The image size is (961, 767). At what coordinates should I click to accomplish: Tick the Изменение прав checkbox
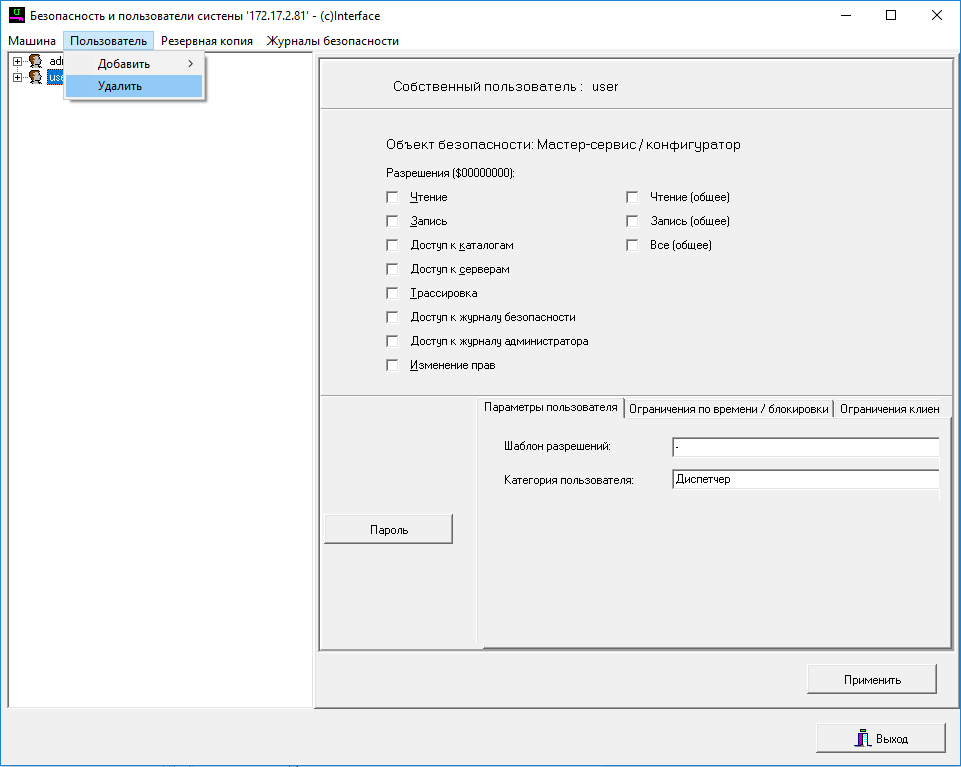392,365
